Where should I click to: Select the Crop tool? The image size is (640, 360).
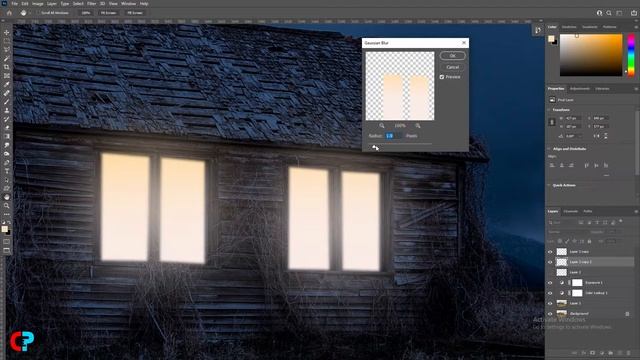point(7,67)
